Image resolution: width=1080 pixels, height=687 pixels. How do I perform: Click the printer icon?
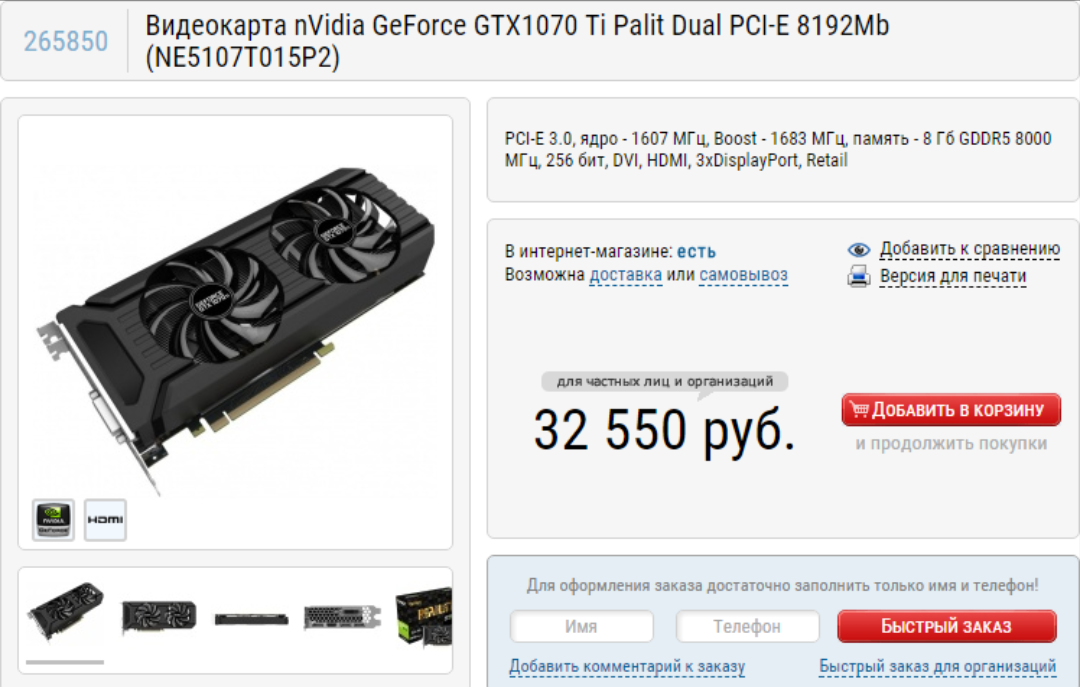pyautogui.click(x=858, y=276)
